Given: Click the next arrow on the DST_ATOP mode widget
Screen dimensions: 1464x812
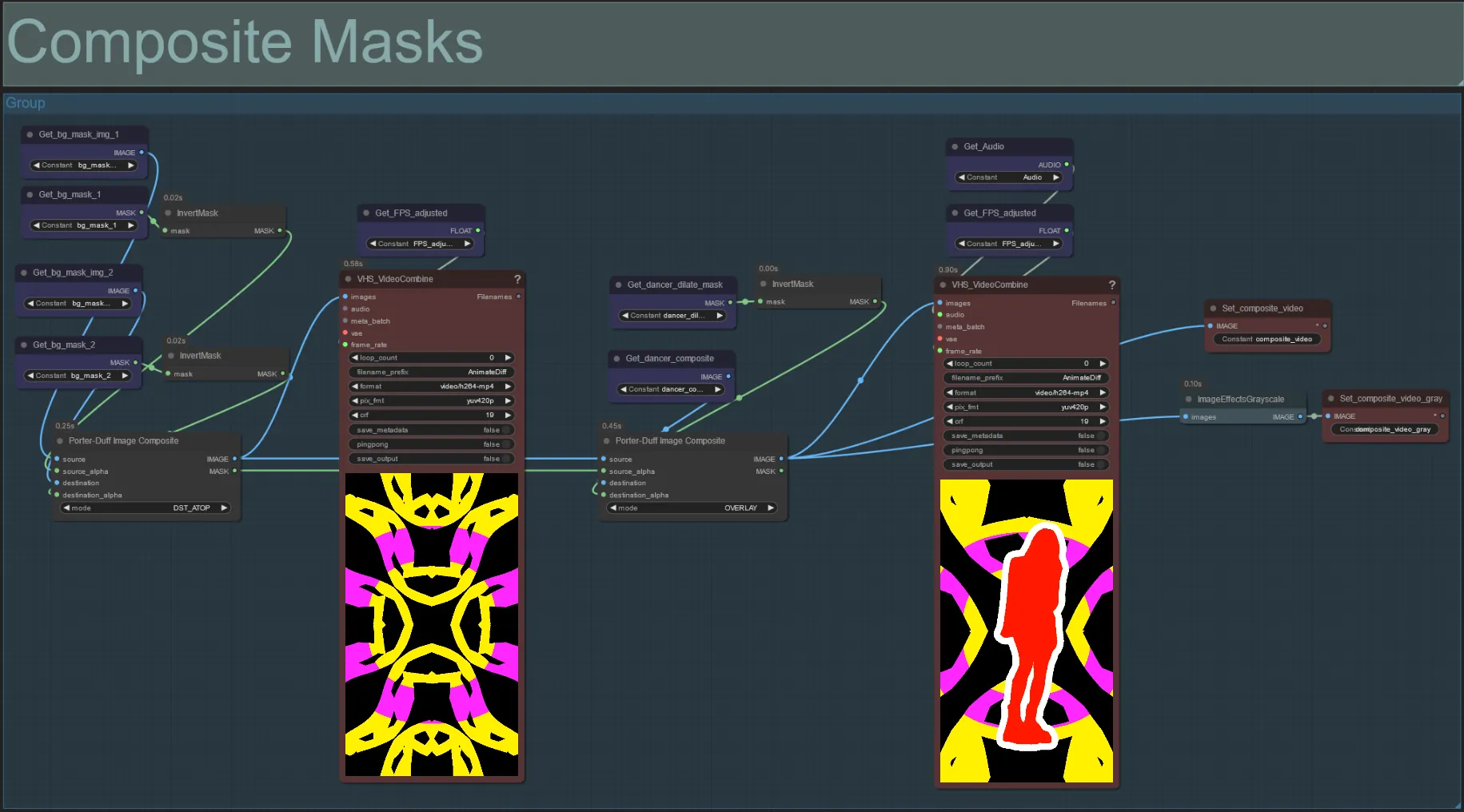Looking at the screenshot, I should click(x=224, y=507).
